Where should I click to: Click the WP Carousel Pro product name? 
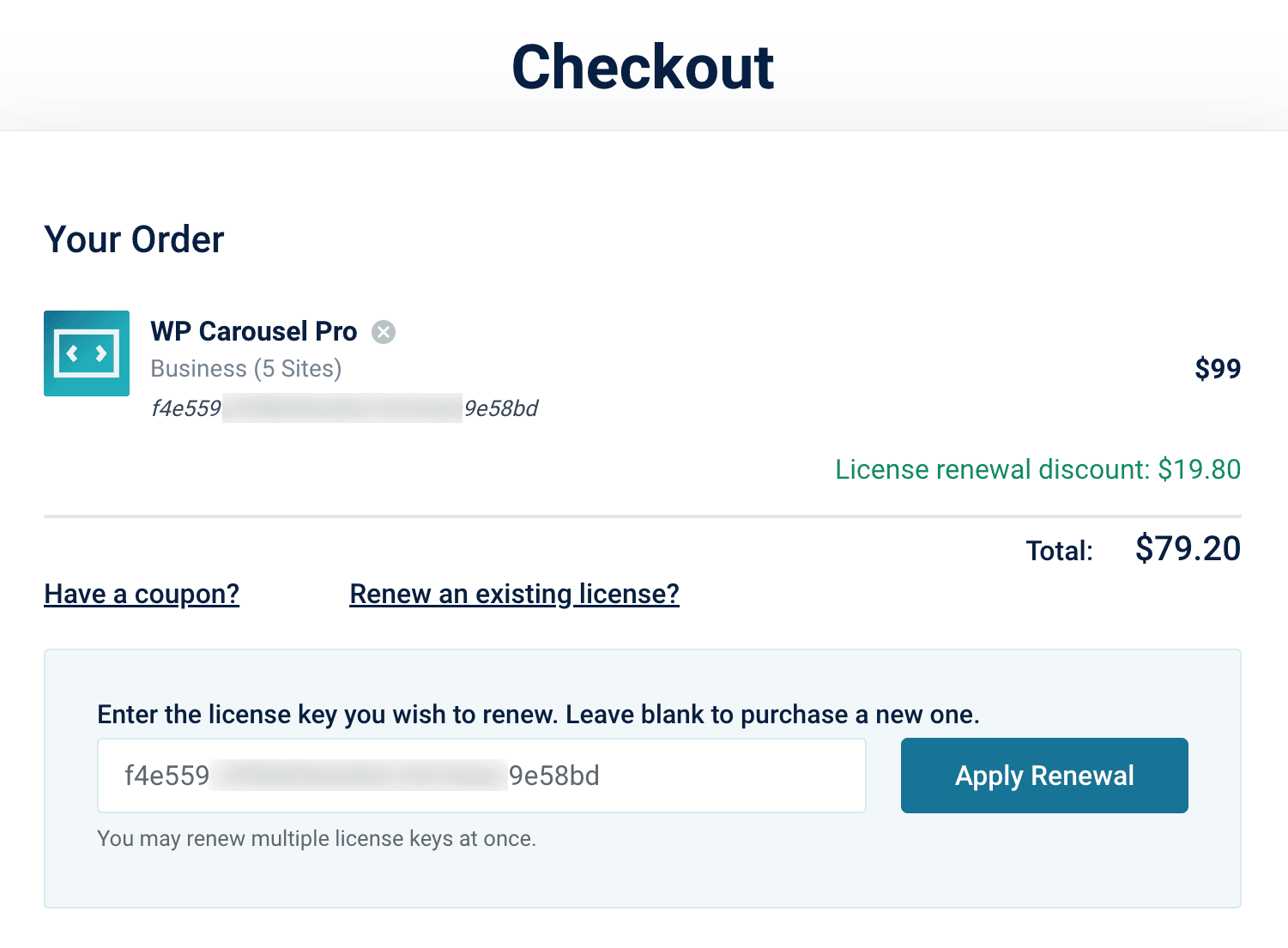click(x=253, y=331)
